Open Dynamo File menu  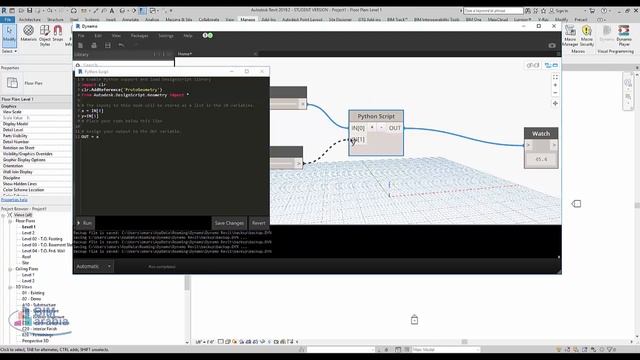click(x=81, y=36)
